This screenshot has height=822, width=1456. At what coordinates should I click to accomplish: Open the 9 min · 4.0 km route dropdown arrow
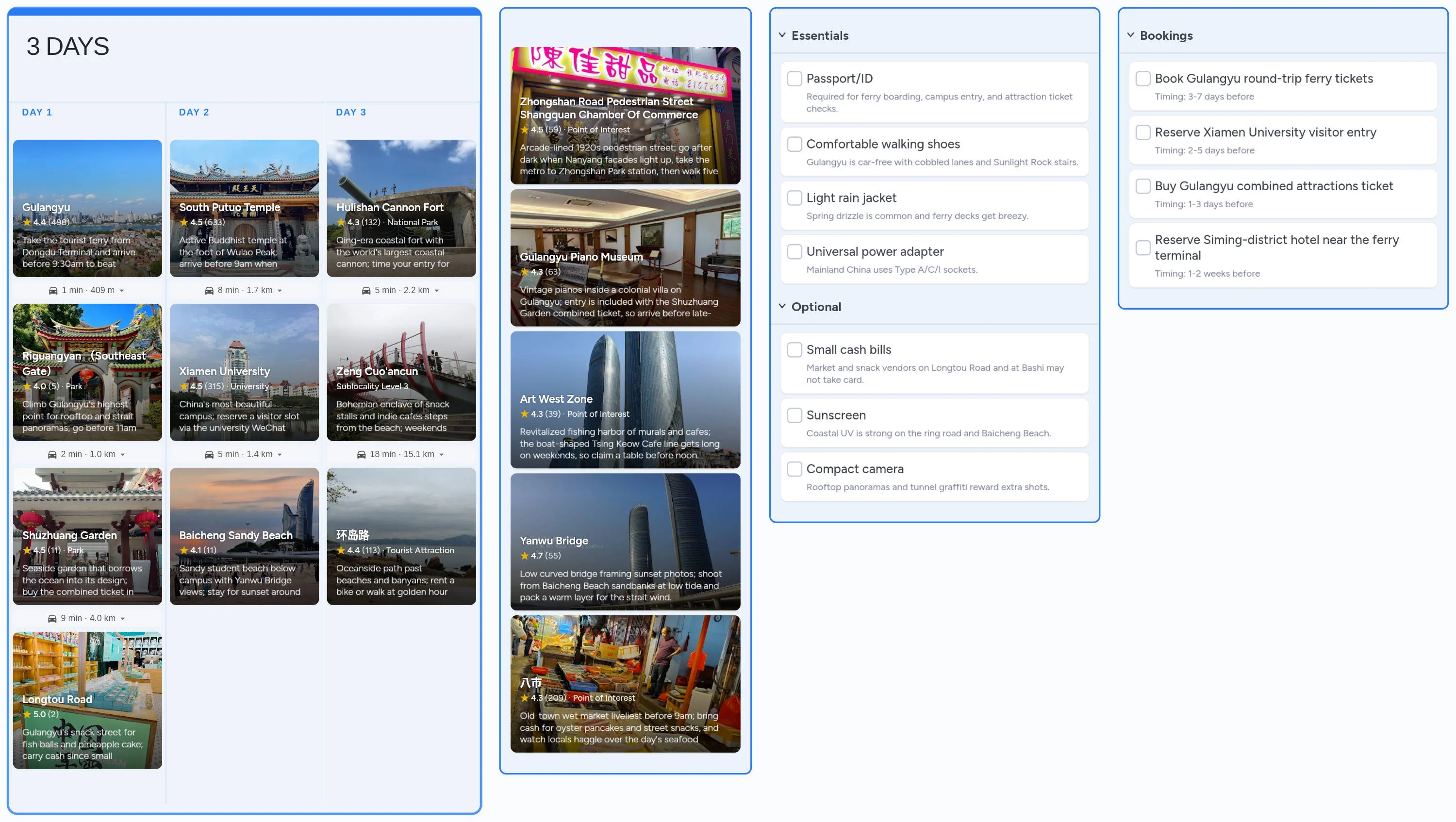click(x=123, y=619)
